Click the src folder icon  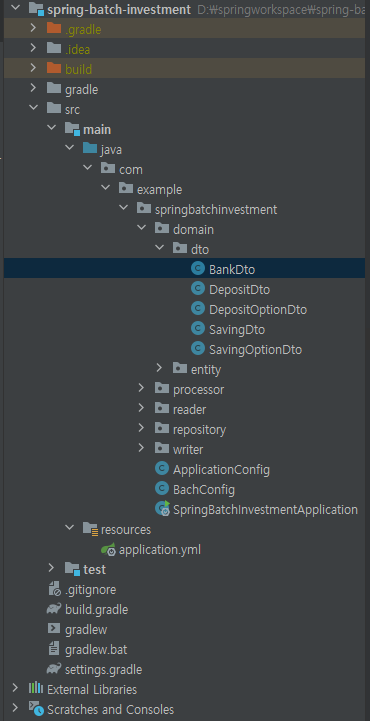pos(54,109)
